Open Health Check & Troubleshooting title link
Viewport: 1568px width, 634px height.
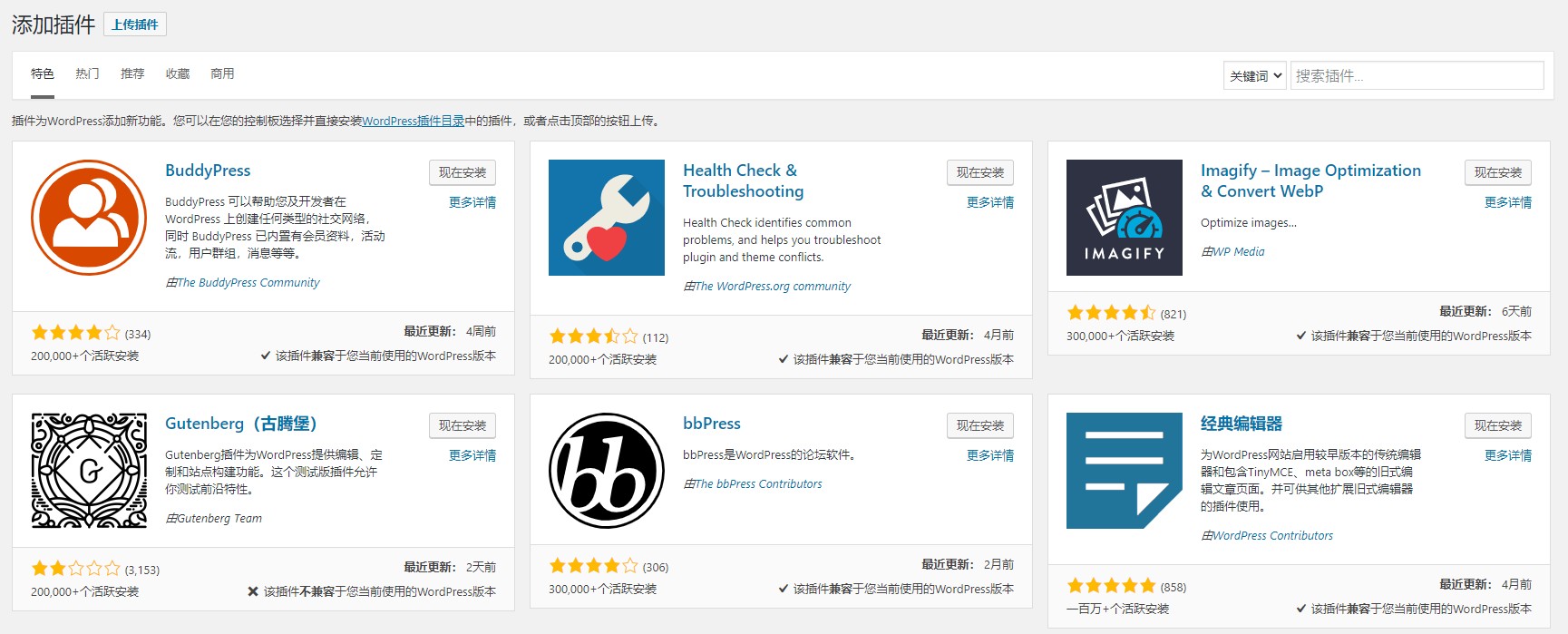[744, 180]
